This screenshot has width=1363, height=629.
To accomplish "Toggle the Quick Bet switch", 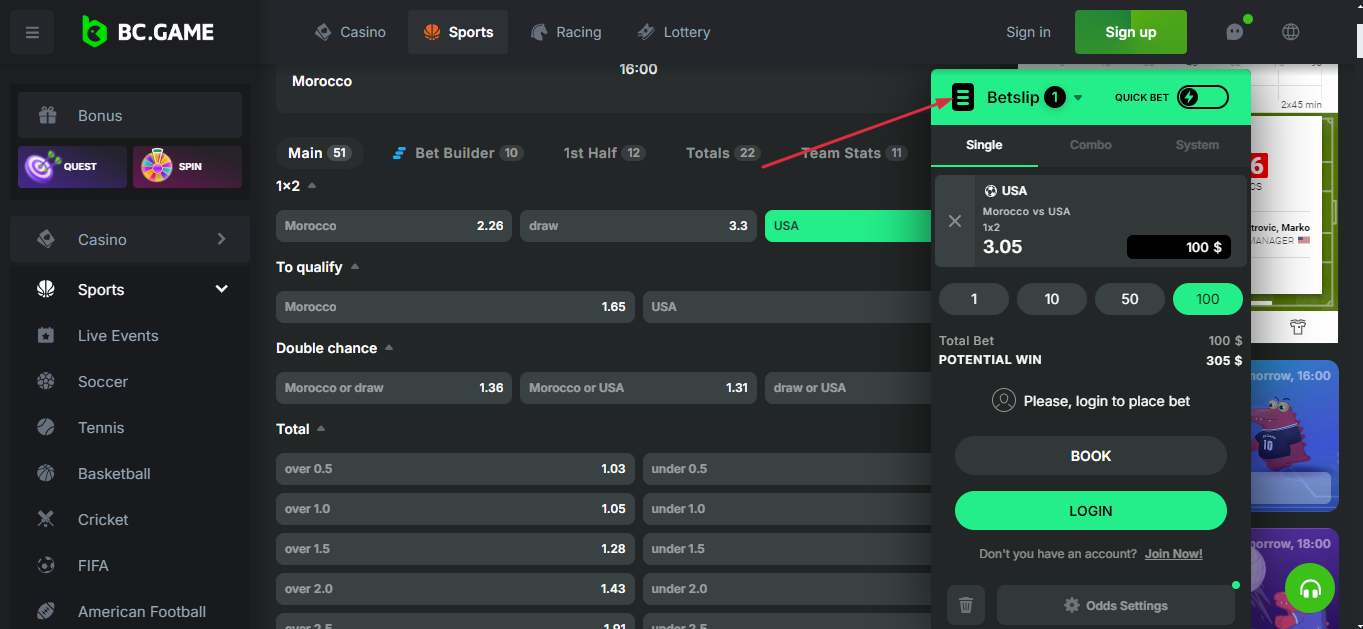I will tap(1202, 97).
